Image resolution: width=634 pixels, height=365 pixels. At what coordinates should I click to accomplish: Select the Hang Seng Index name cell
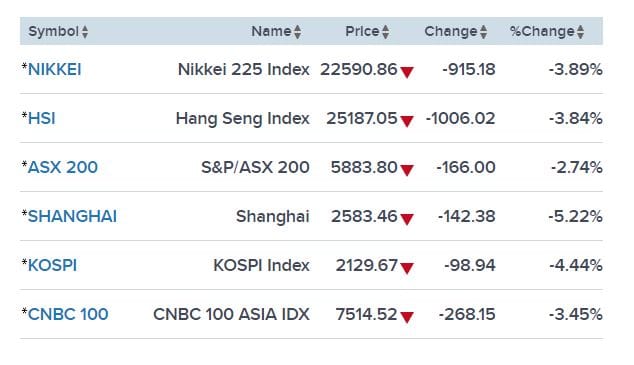pyautogui.click(x=243, y=118)
